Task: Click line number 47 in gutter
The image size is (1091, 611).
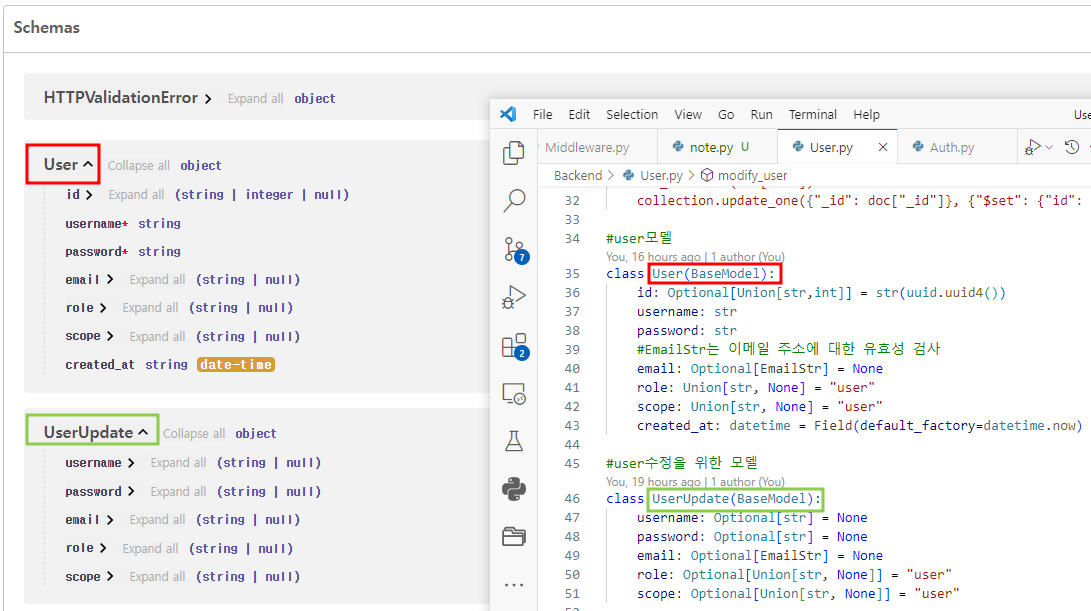Action: click(x=572, y=518)
